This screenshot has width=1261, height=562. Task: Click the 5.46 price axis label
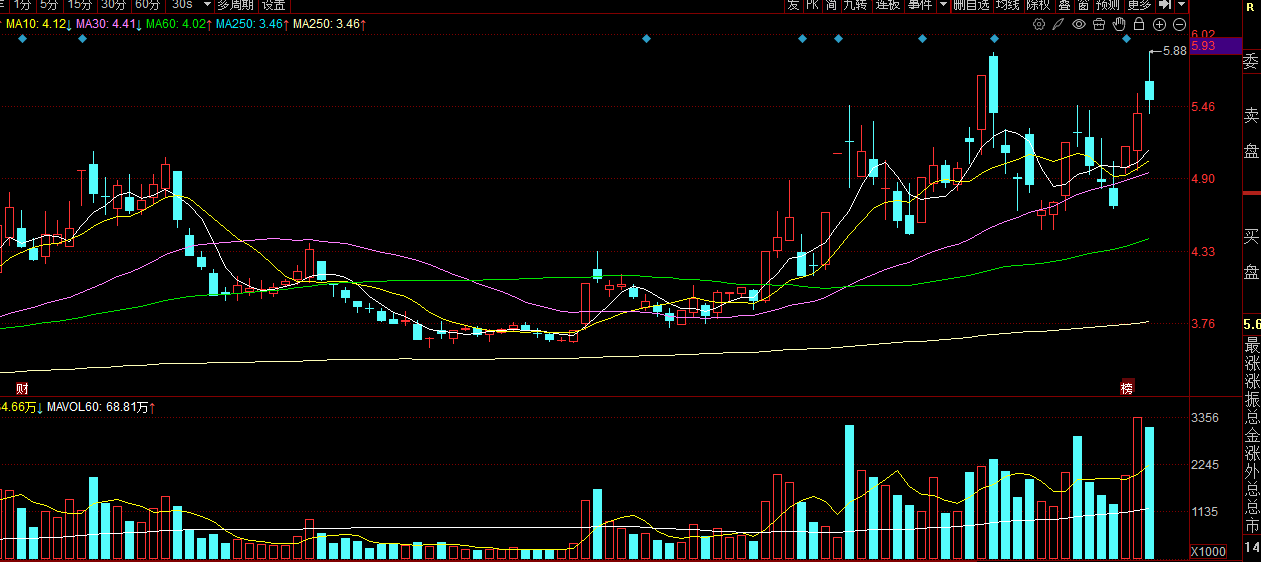pos(1203,107)
